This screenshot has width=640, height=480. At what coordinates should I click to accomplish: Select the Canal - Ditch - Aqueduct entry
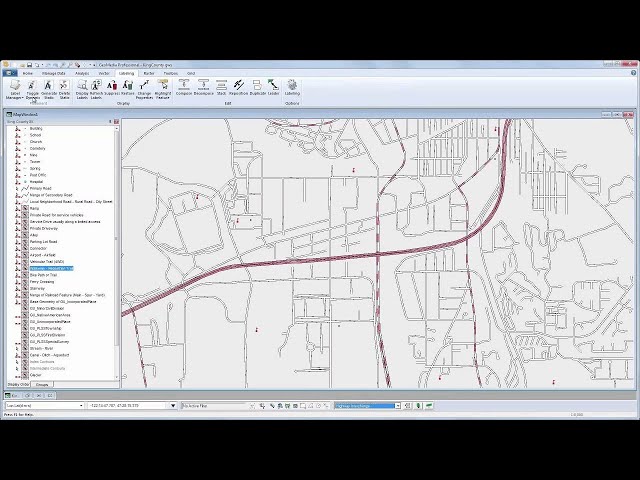pyautogui.click(x=49, y=355)
